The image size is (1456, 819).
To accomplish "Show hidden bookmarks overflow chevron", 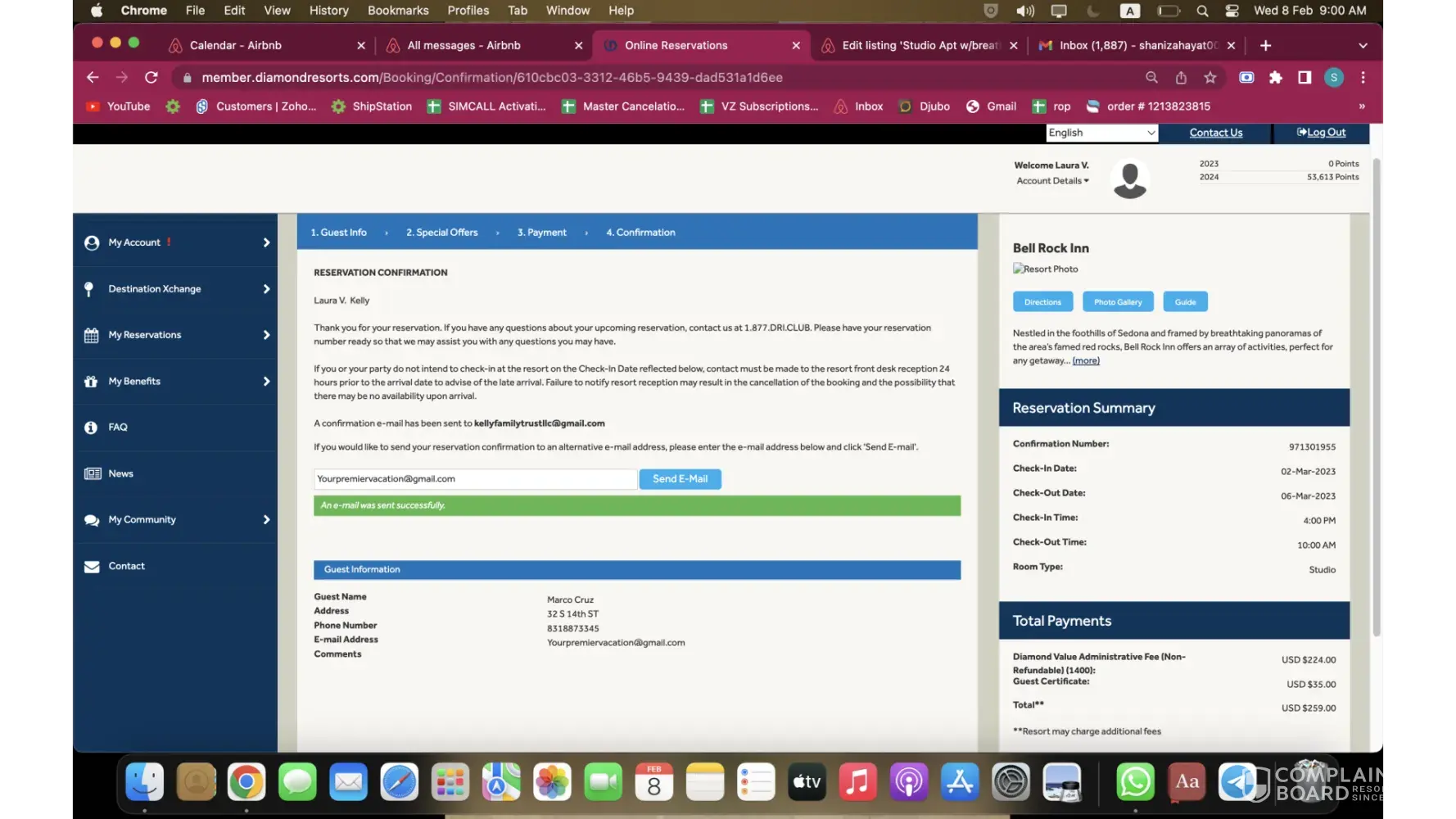I will click(1362, 106).
